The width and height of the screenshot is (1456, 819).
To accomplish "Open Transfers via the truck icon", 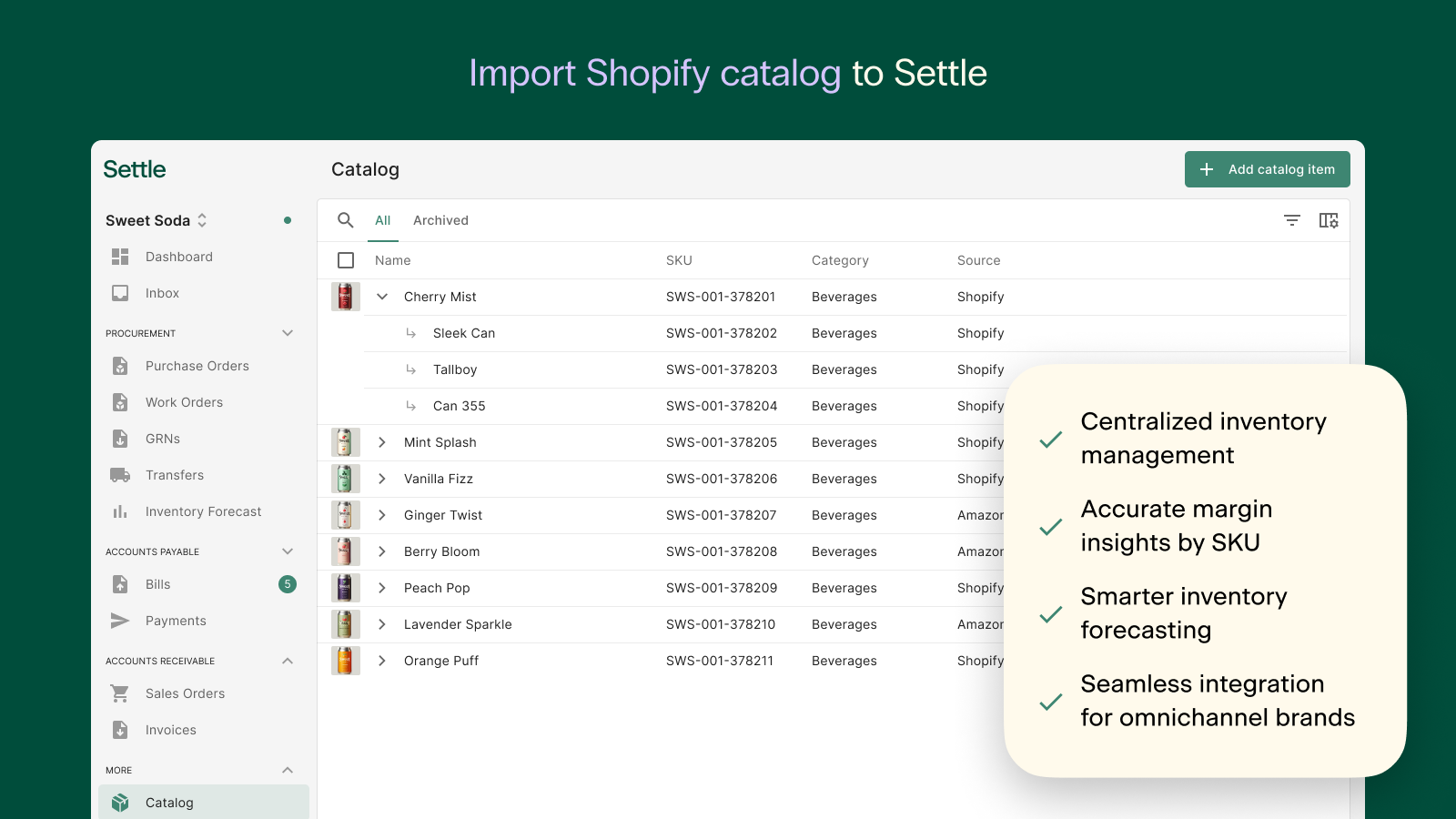I will tap(119, 474).
